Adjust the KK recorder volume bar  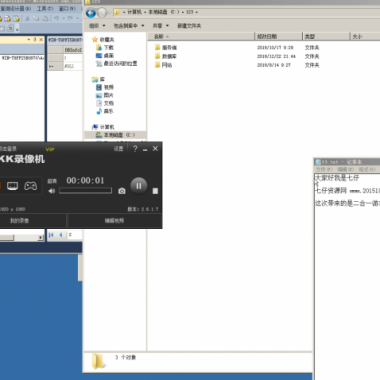tap(85, 191)
